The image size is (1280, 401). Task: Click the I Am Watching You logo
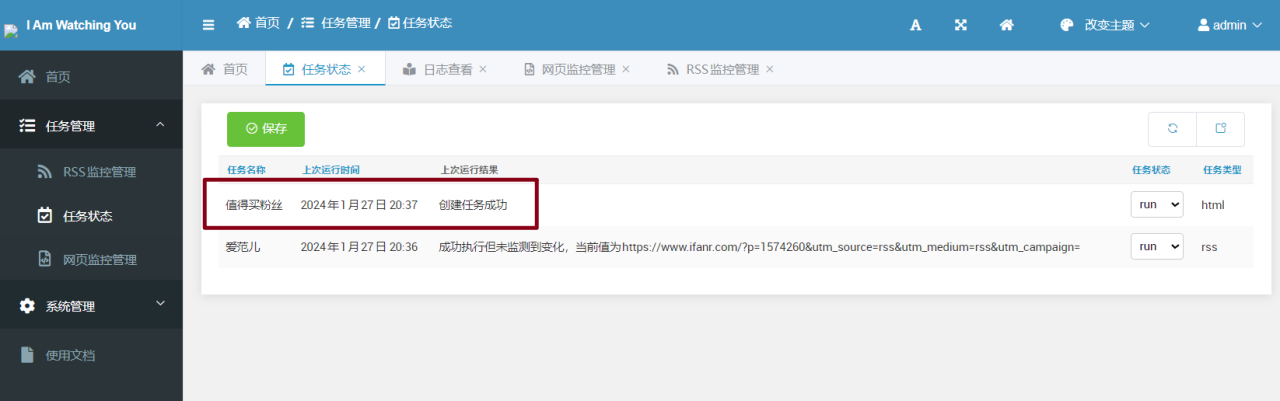[71, 25]
